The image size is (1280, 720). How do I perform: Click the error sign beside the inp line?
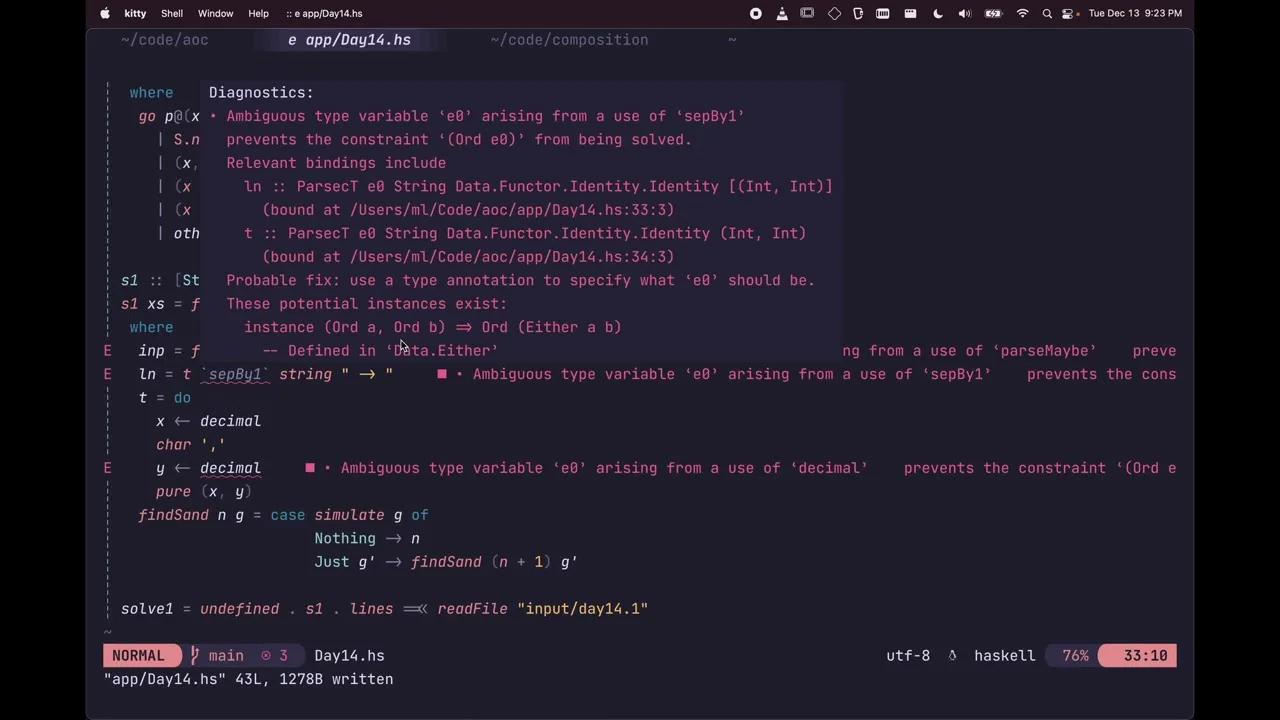tap(108, 351)
